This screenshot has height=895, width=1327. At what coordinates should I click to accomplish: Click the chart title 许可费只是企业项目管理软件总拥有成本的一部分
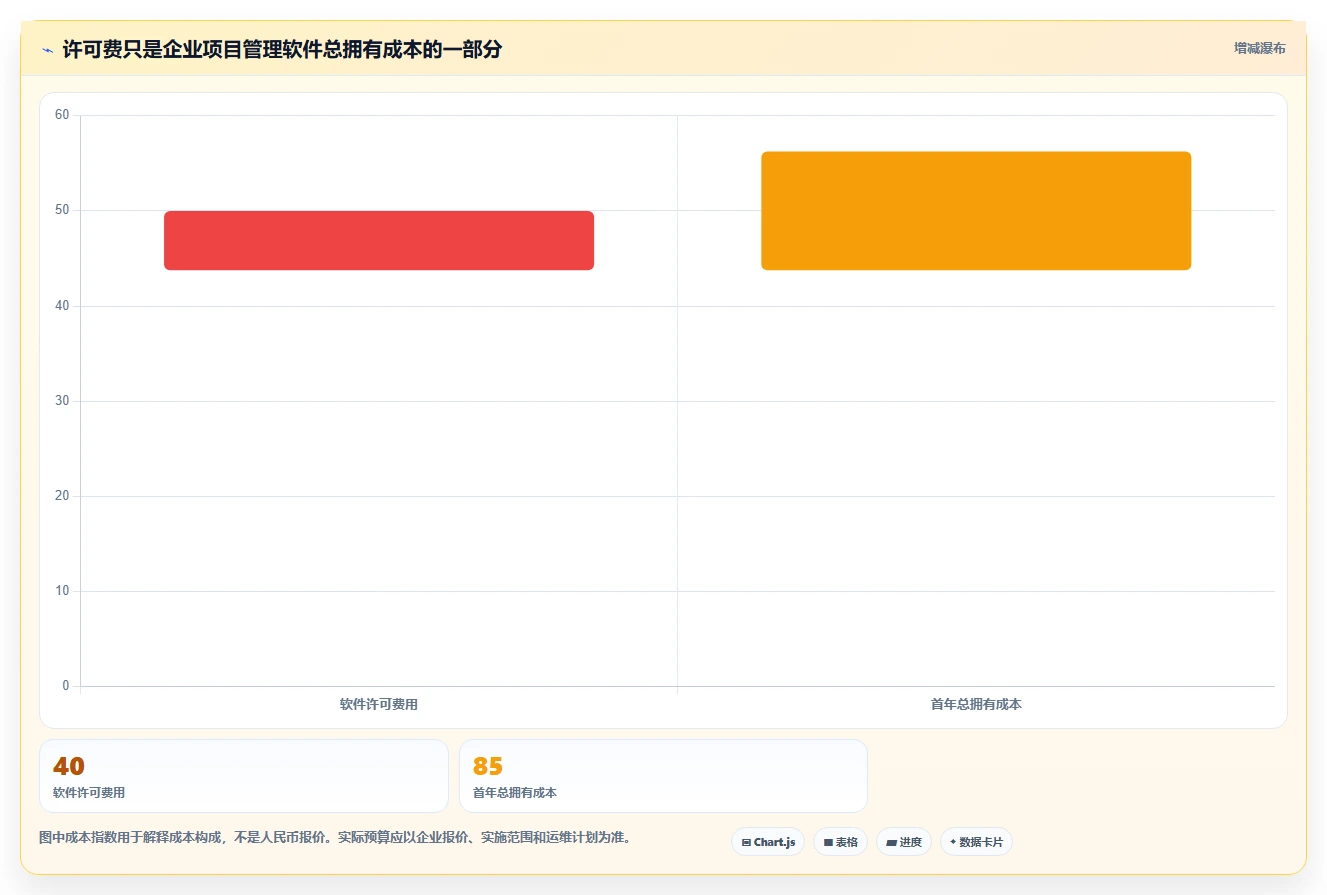click(282, 49)
